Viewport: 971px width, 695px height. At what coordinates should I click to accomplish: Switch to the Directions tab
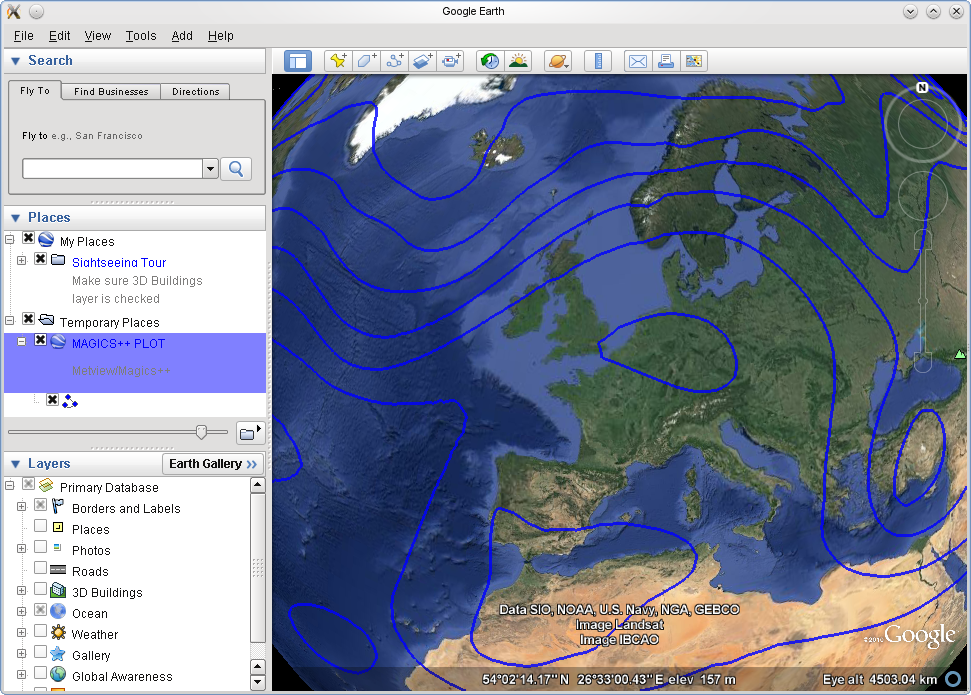[x=196, y=92]
